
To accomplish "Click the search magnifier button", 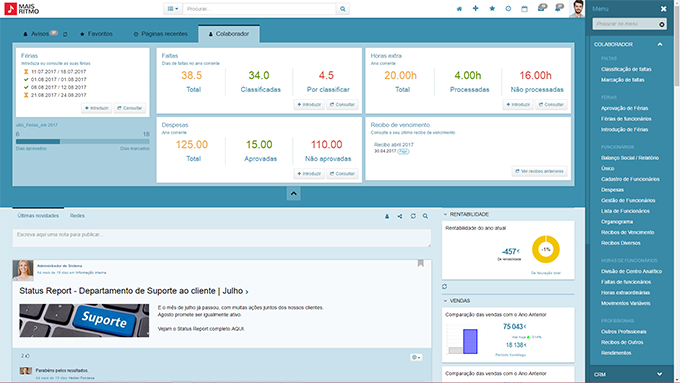I will tap(343, 9).
